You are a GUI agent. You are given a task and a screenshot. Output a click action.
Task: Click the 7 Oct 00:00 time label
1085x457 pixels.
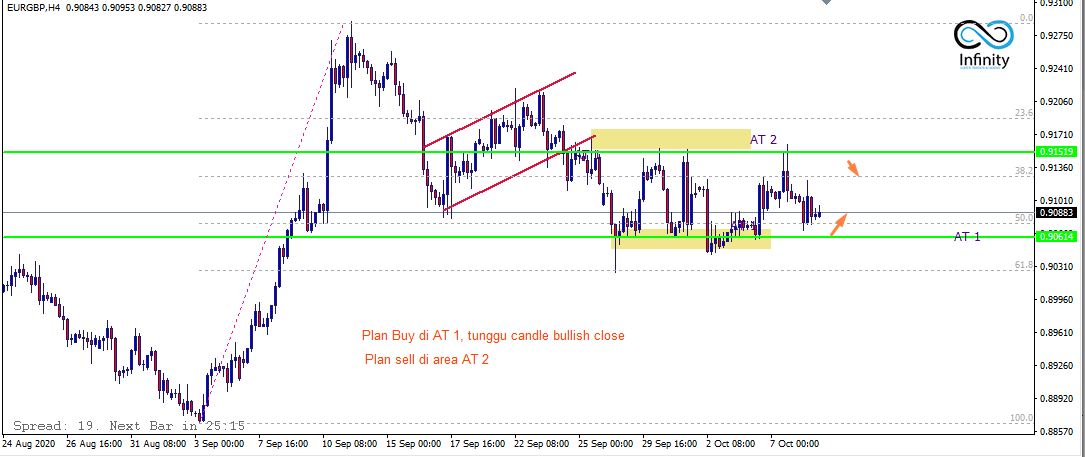click(796, 442)
